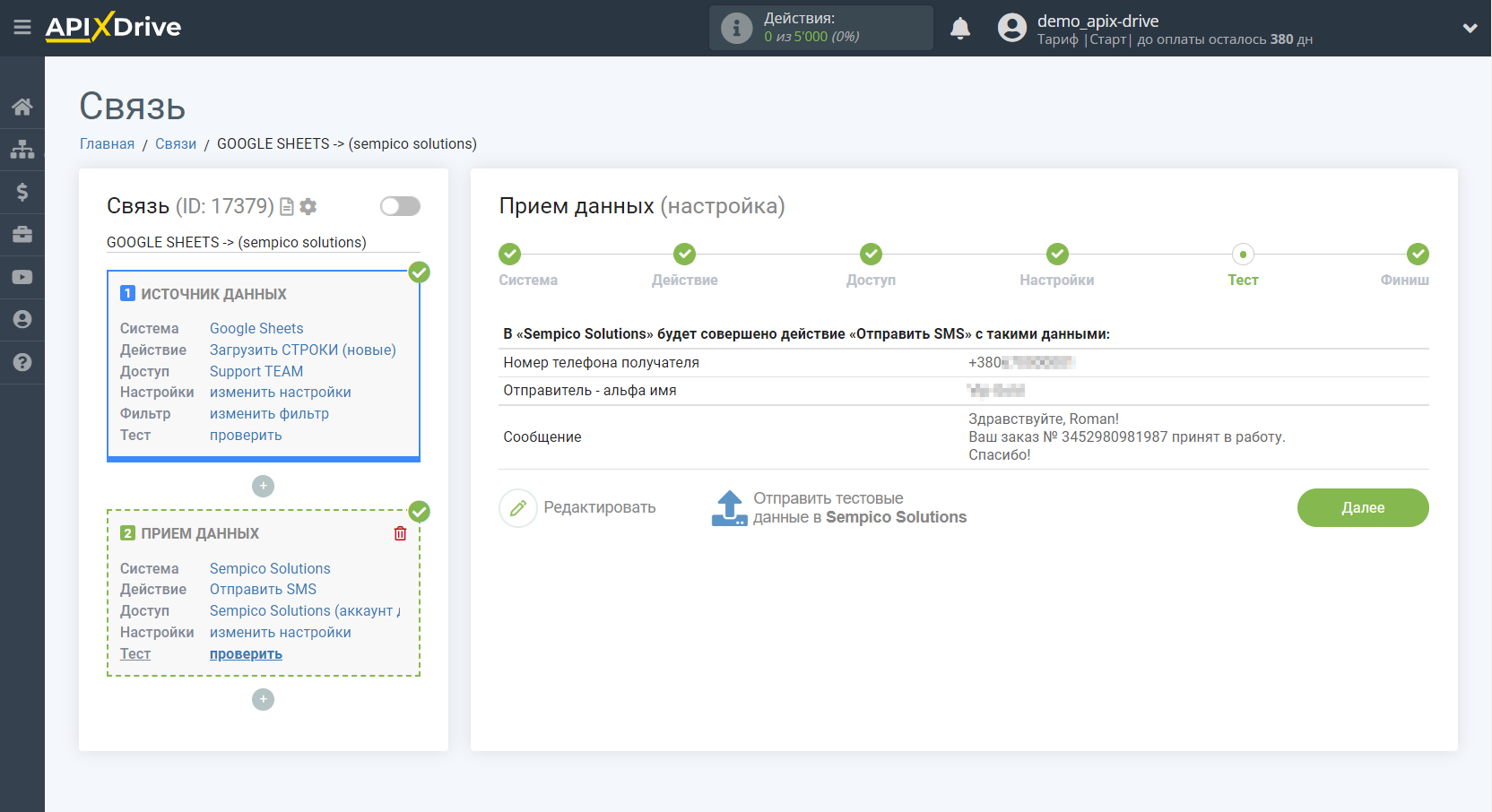
Task: Open connection settings gear icon
Action: tap(308, 207)
